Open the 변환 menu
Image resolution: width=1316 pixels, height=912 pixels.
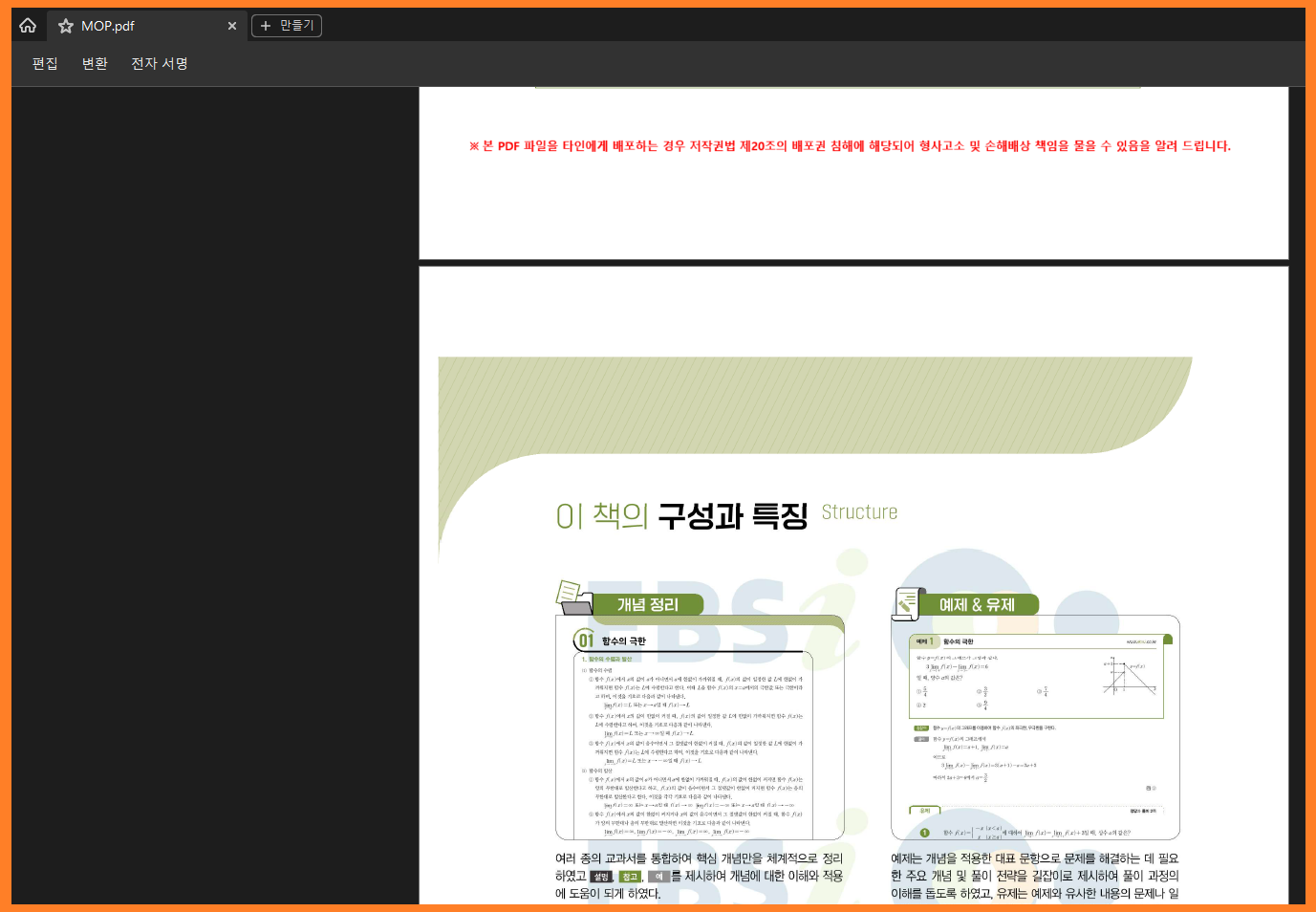(x=94, y=63)
